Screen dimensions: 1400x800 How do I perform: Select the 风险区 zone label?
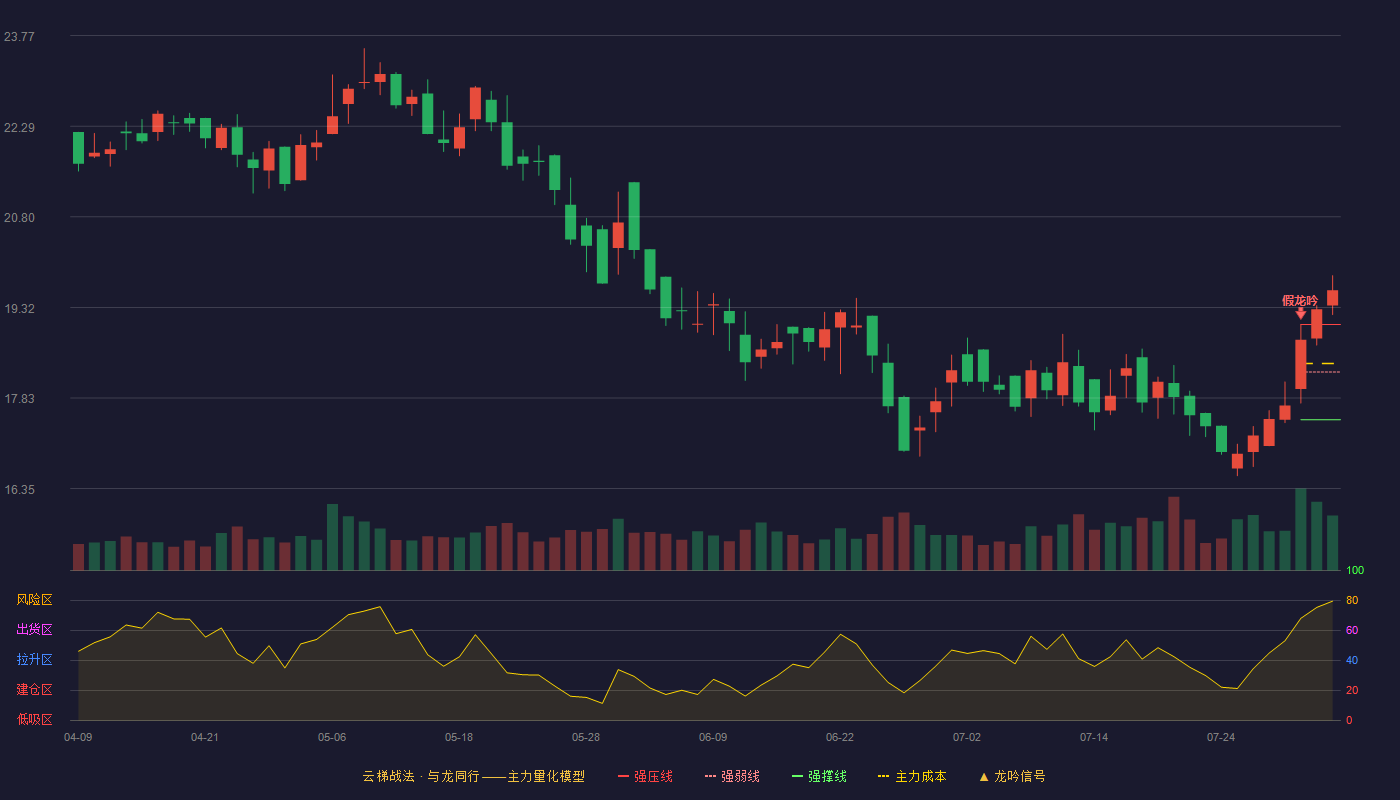pos(34,600)
